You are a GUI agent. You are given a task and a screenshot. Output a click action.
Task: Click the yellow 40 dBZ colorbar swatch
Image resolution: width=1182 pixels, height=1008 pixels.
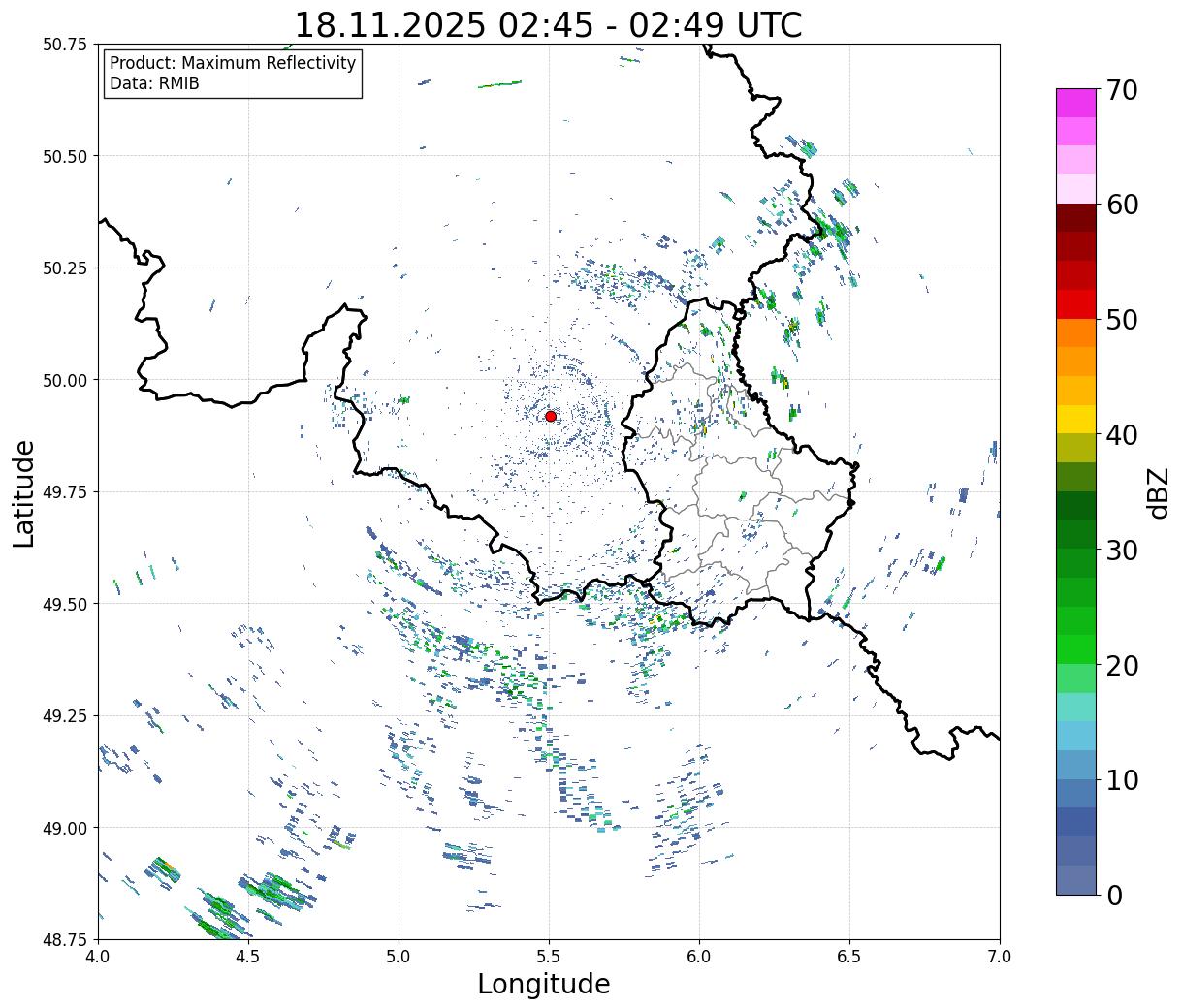point(1076,420)
